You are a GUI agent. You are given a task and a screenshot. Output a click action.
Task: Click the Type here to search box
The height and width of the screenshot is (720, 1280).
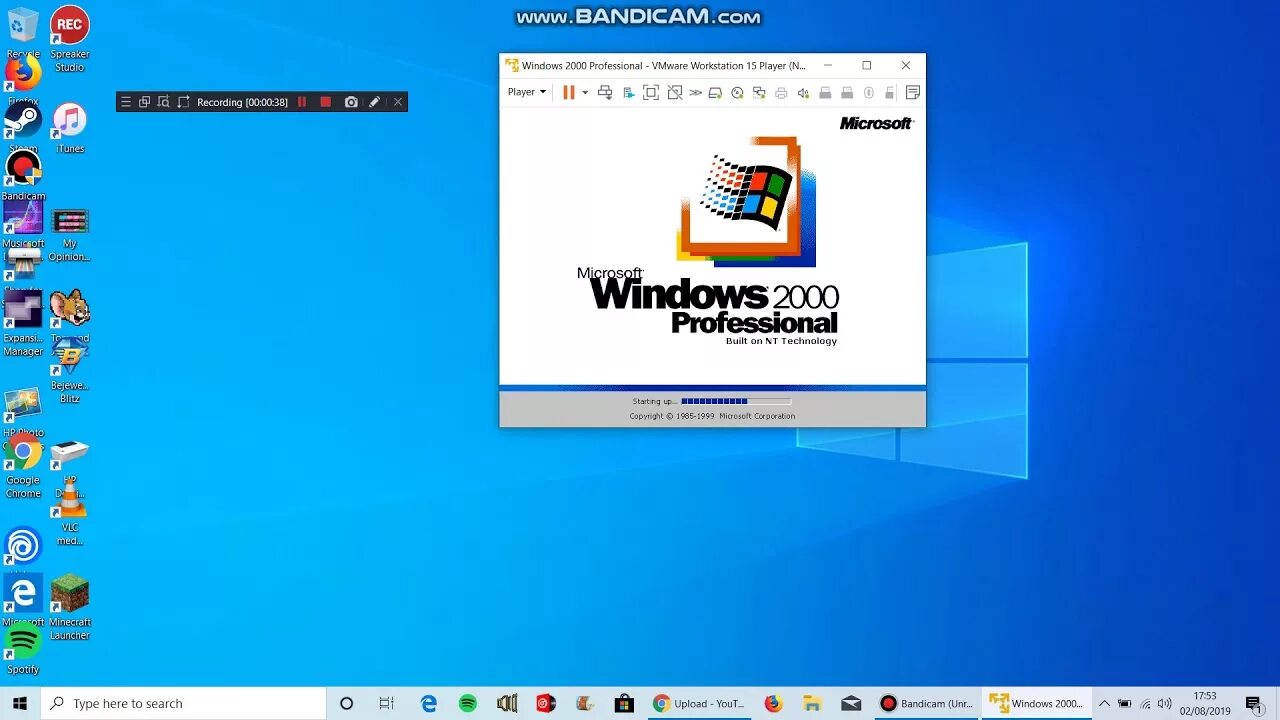184,703
